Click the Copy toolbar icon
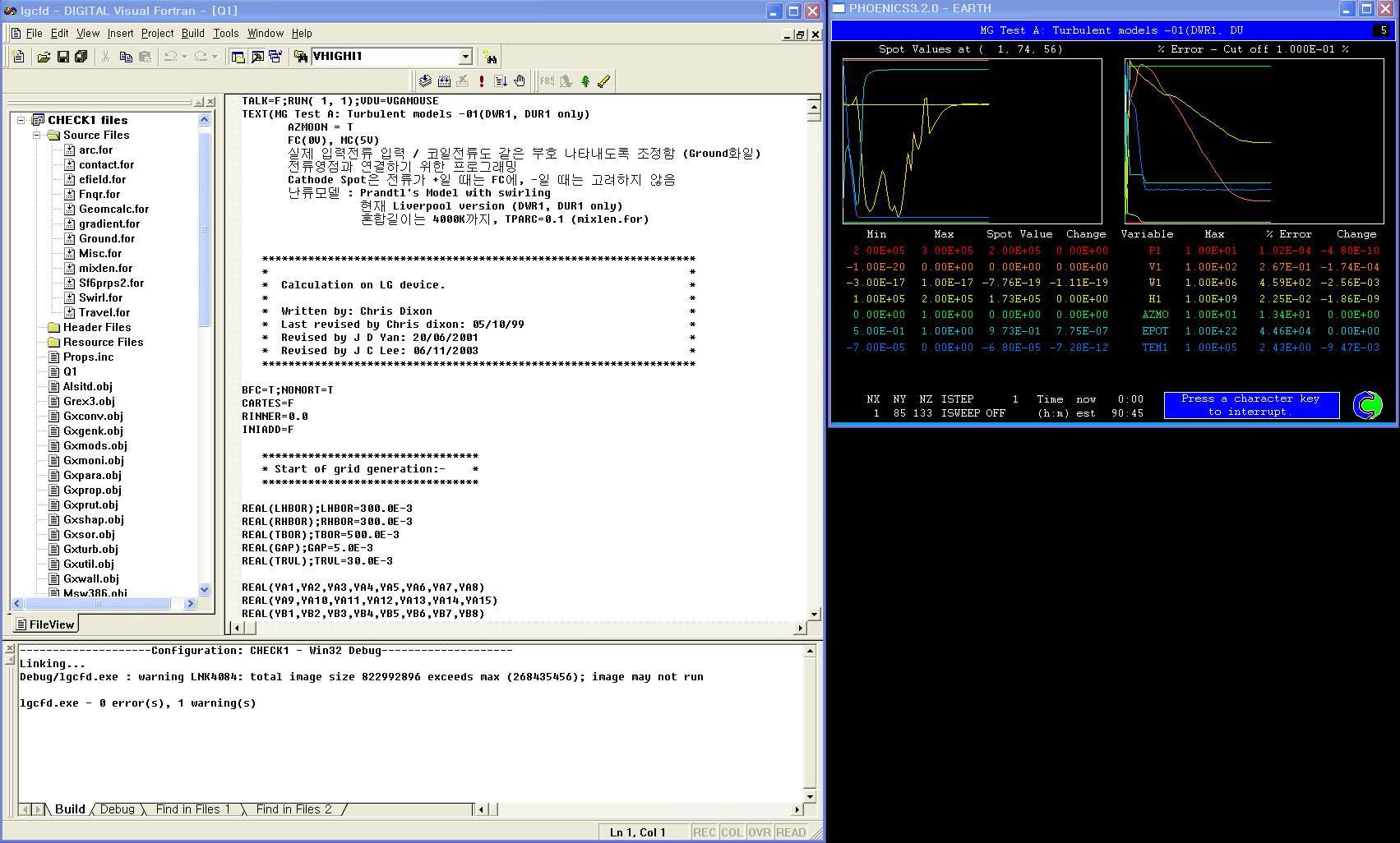 coord(125,57)
